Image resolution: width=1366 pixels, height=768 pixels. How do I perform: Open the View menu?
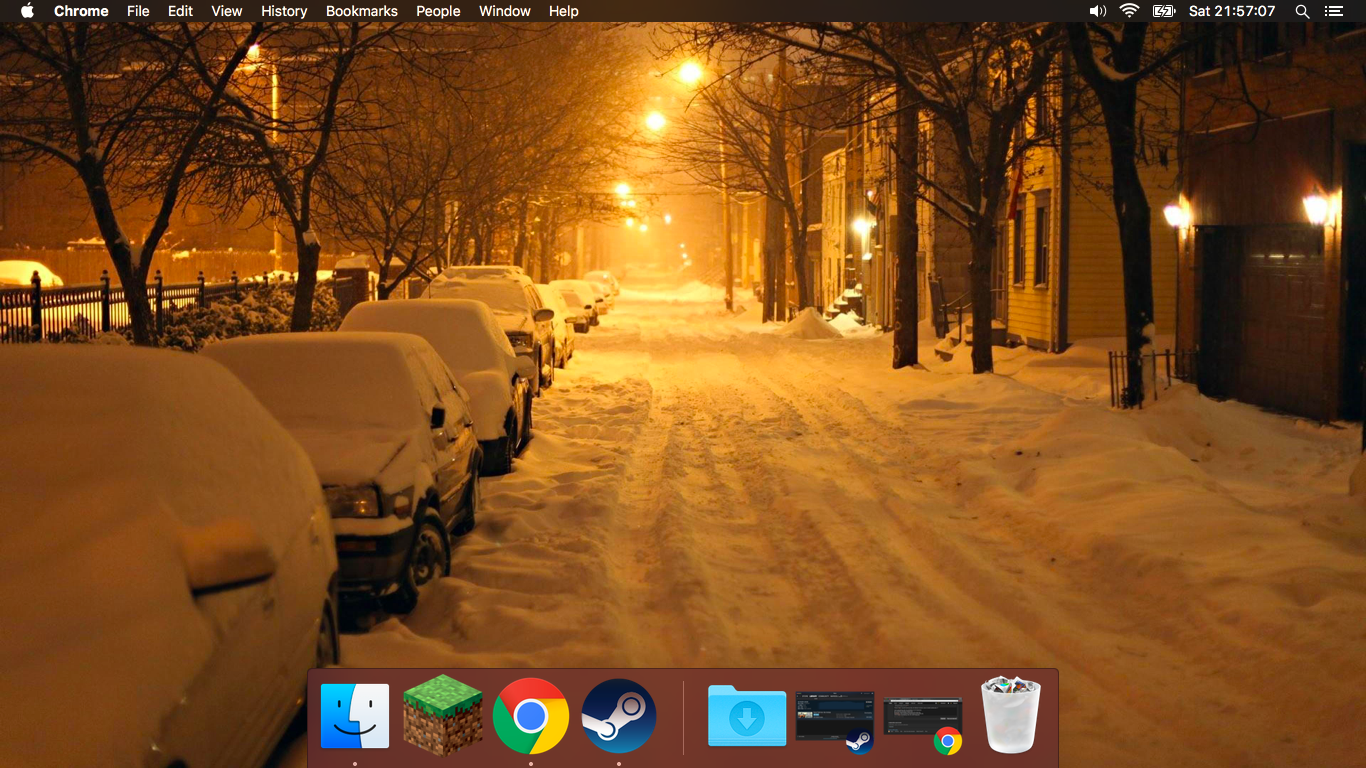pyautogui.click(x=227, y=11)
